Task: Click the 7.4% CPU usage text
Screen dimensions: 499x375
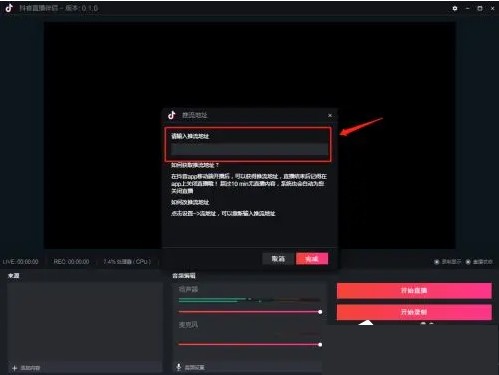Action: (127, 262)
